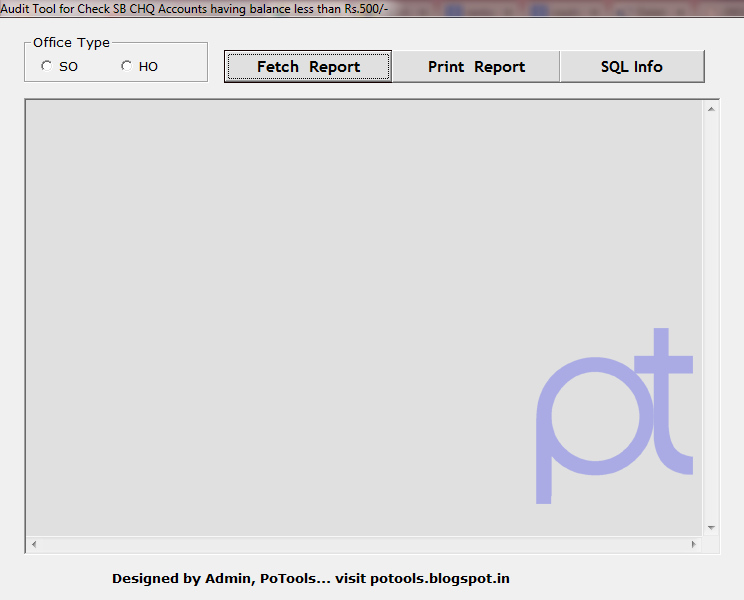
Task: Open the SQL Info button
Action: (x=632, y=66)
